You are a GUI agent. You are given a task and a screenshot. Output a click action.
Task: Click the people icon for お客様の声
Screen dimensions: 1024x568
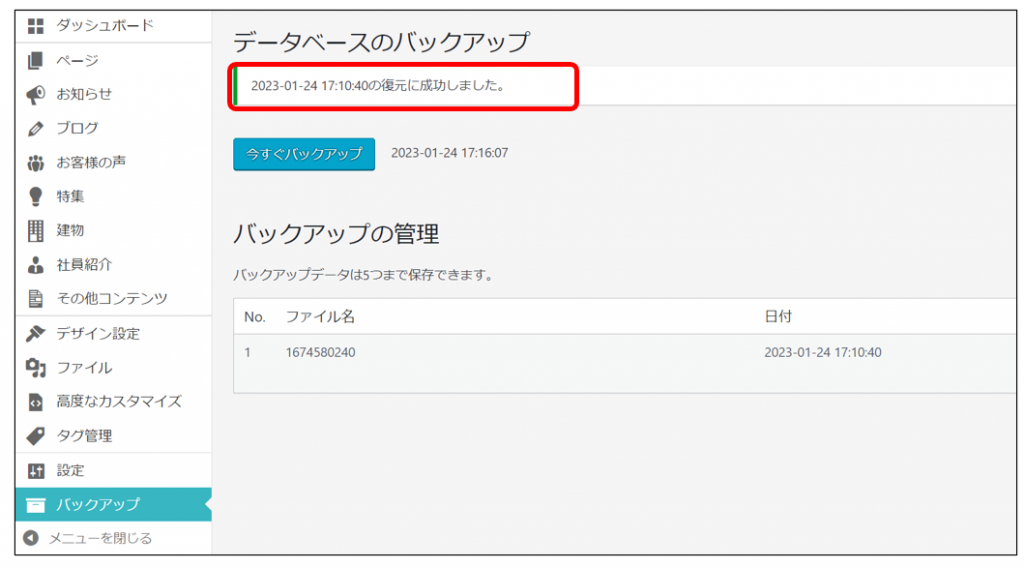[35, 163]
